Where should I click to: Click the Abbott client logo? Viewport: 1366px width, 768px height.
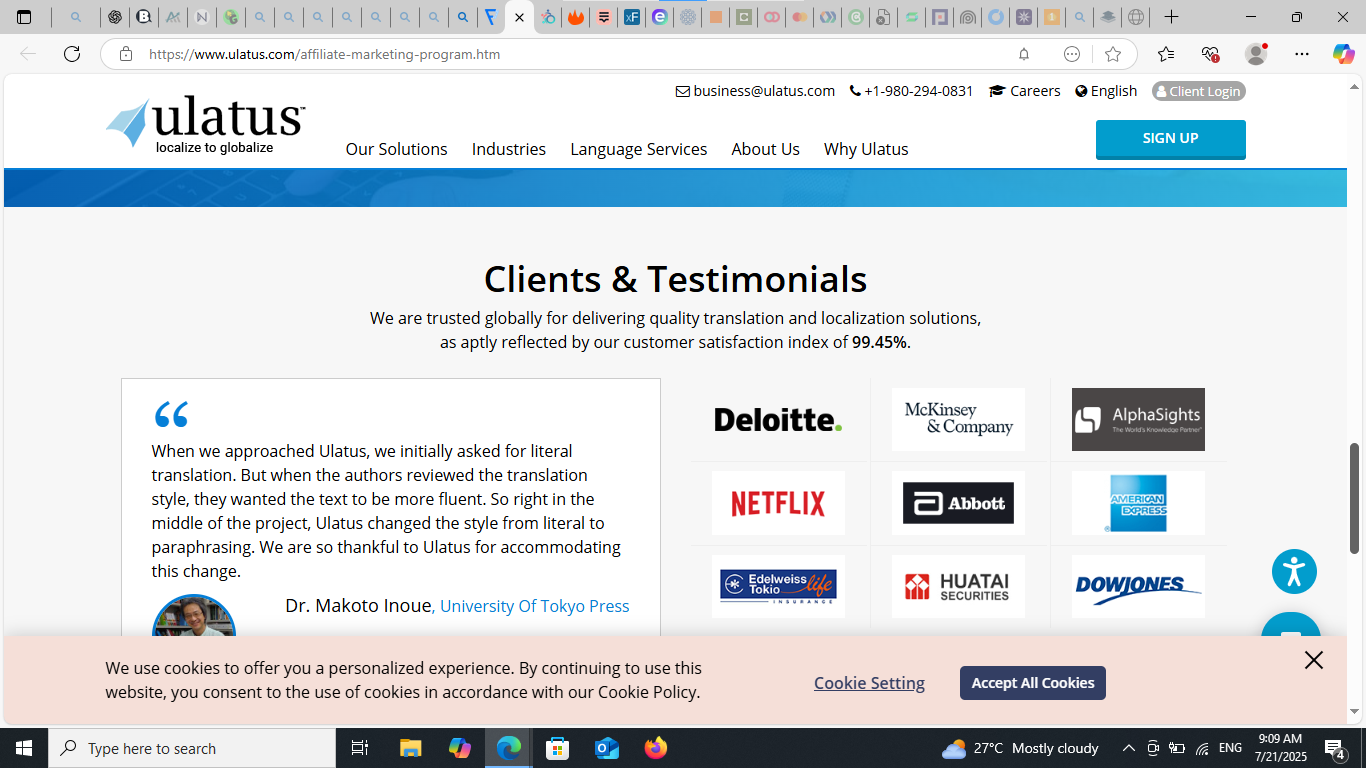click(x=958, y=503)
